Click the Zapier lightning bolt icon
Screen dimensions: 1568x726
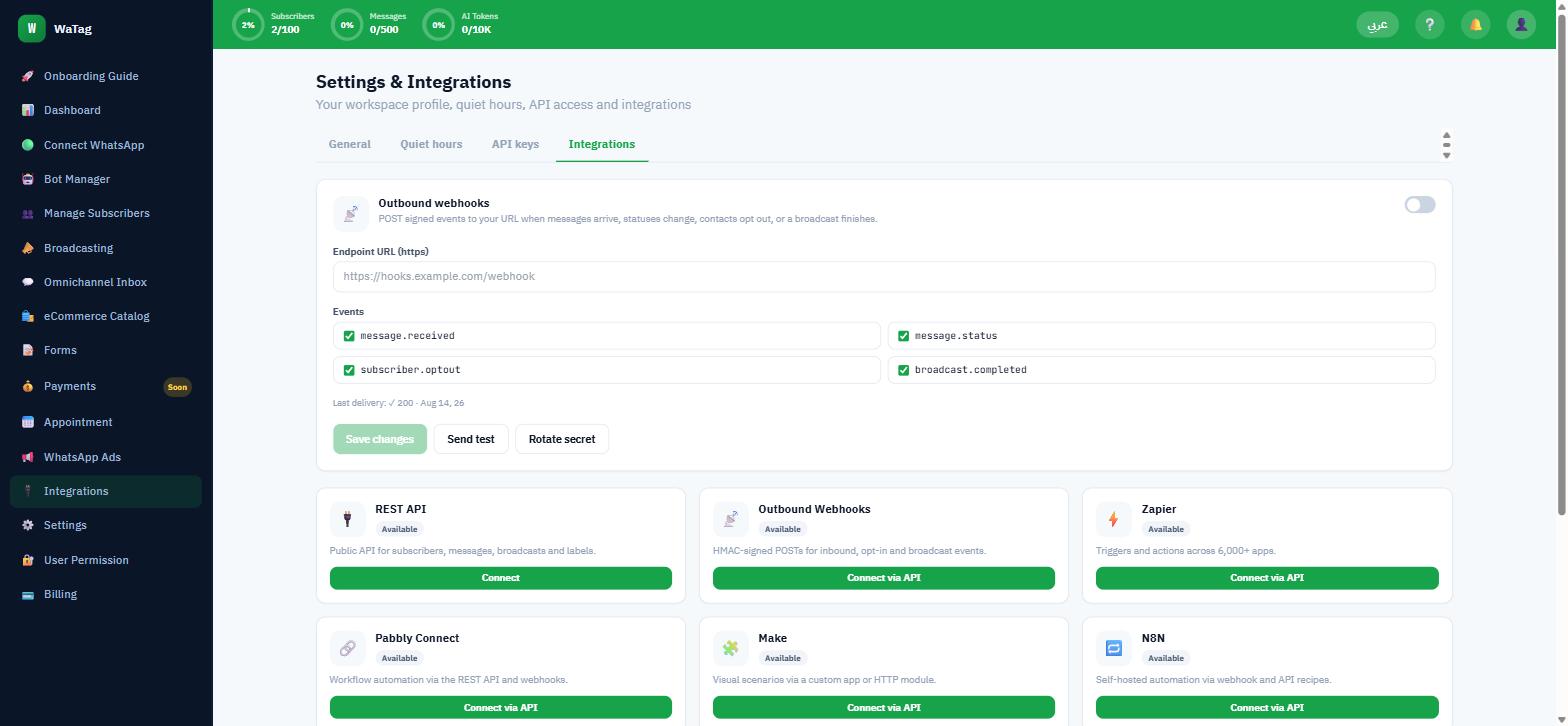[x=1113, y=519]
